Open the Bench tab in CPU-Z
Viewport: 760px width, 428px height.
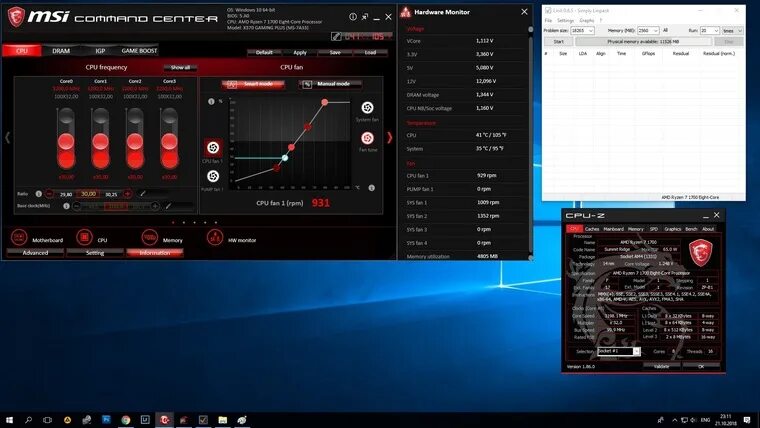coord(691,229)
